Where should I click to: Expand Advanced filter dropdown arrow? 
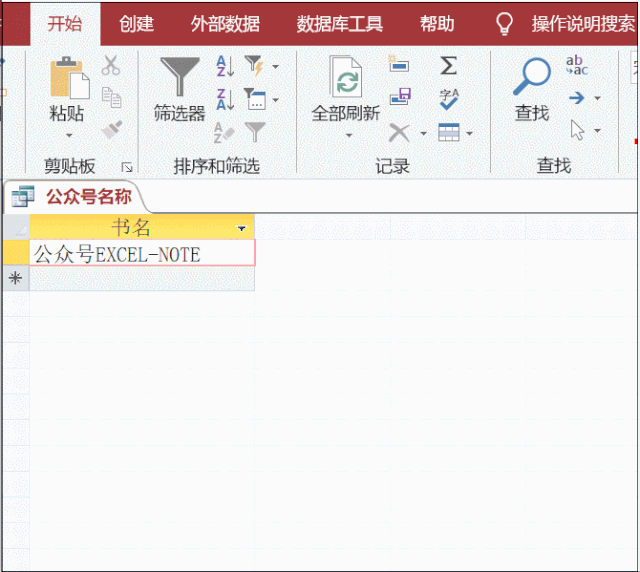tap(276, 100)
